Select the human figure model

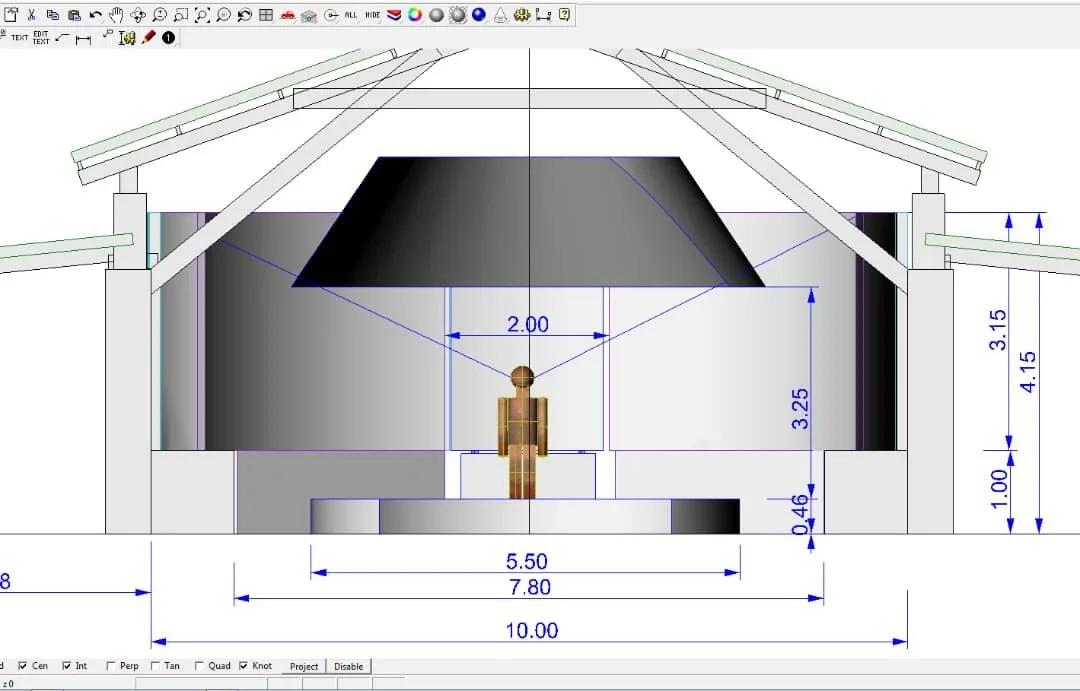pos(523,433)
